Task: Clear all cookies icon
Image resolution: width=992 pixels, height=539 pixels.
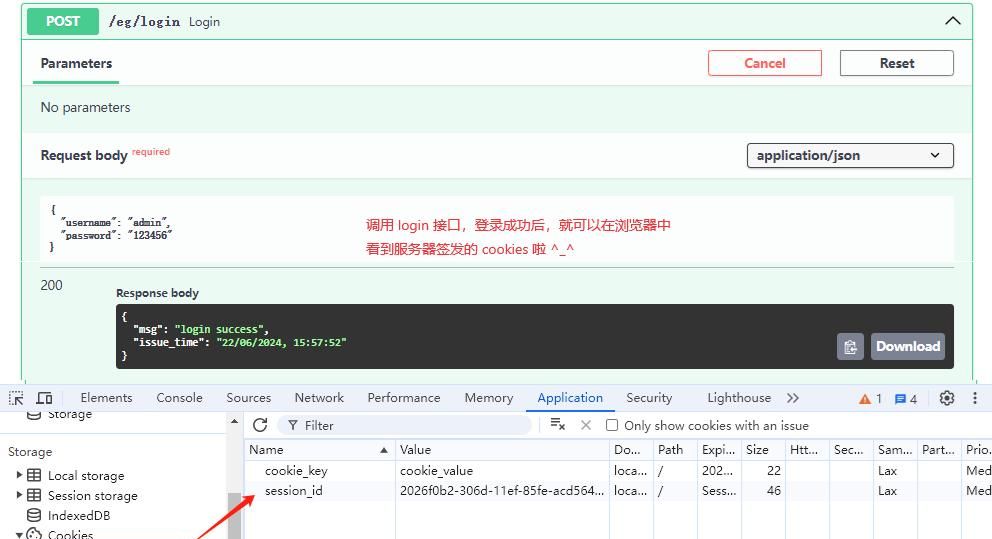Action: [x=557, y=424]
